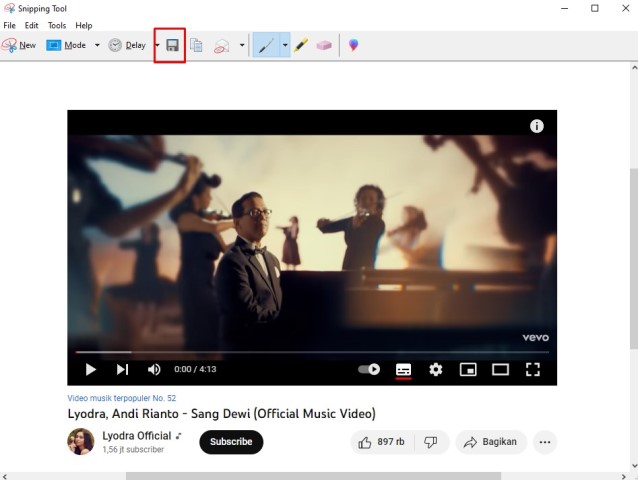Start a New snip
Viewport: 638px width, 480px height.
point(19,45)
